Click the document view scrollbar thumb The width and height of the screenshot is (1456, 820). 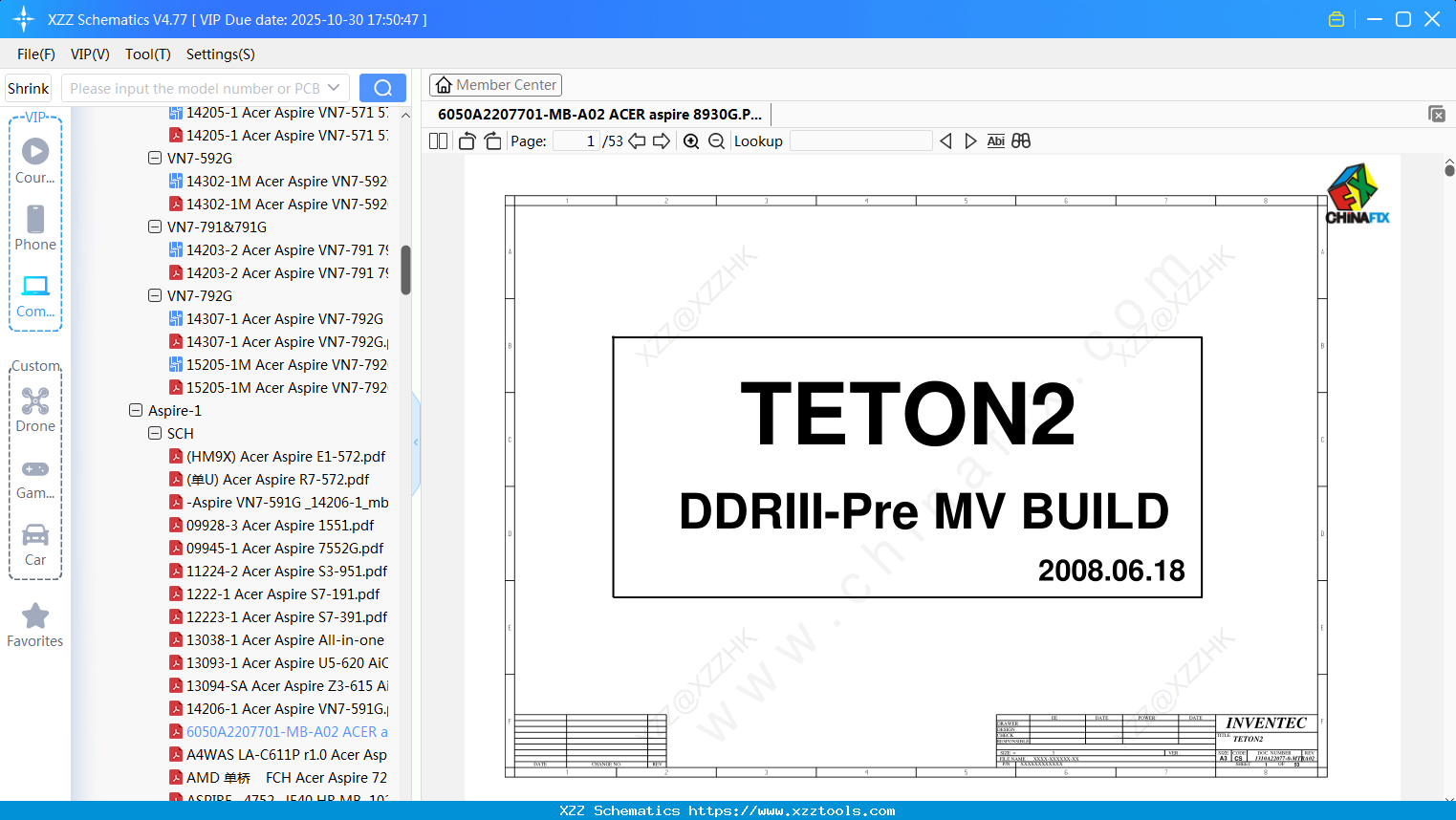click(1449, 170)
